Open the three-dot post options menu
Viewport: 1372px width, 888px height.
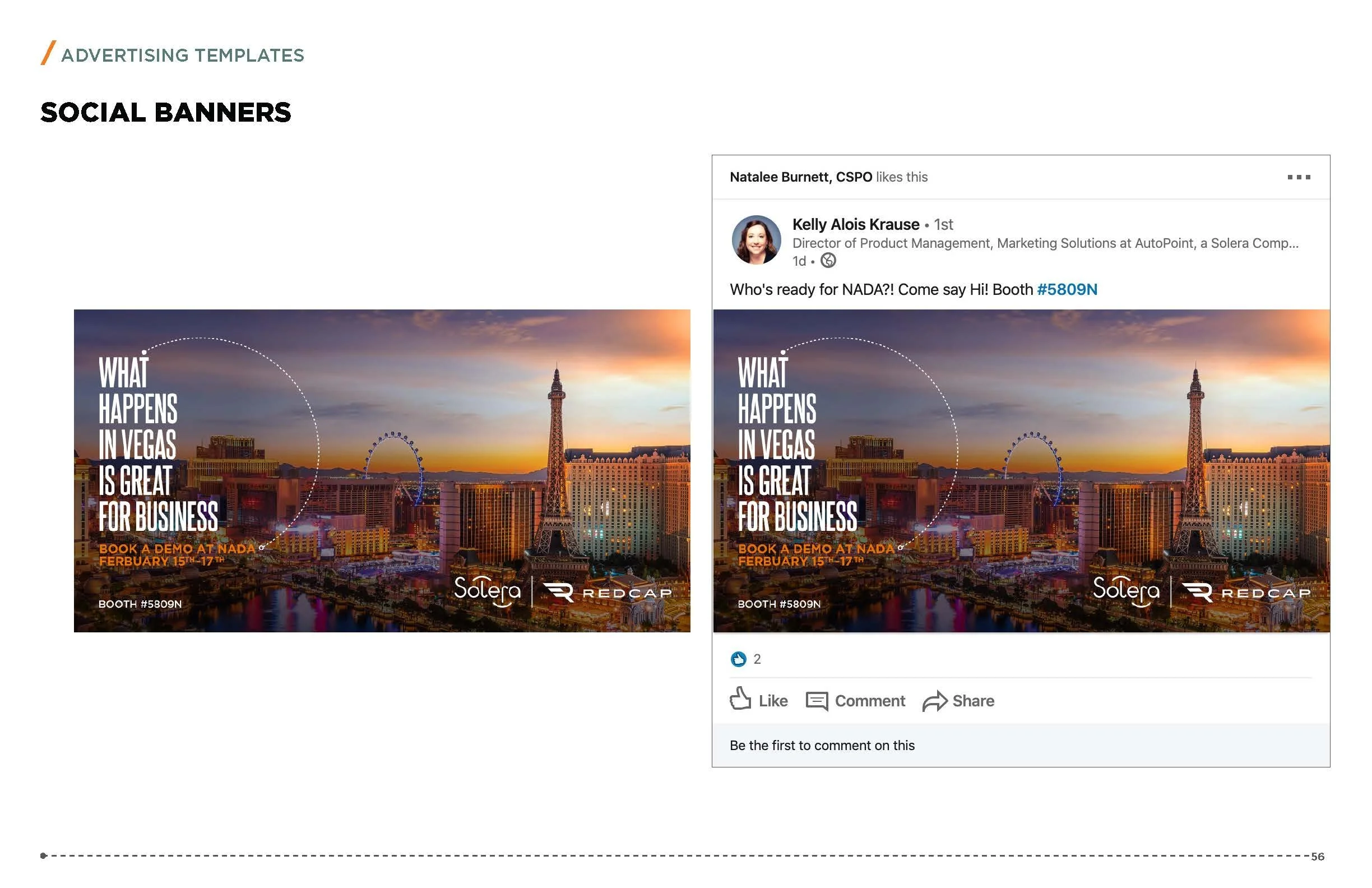pos(1299,177)
